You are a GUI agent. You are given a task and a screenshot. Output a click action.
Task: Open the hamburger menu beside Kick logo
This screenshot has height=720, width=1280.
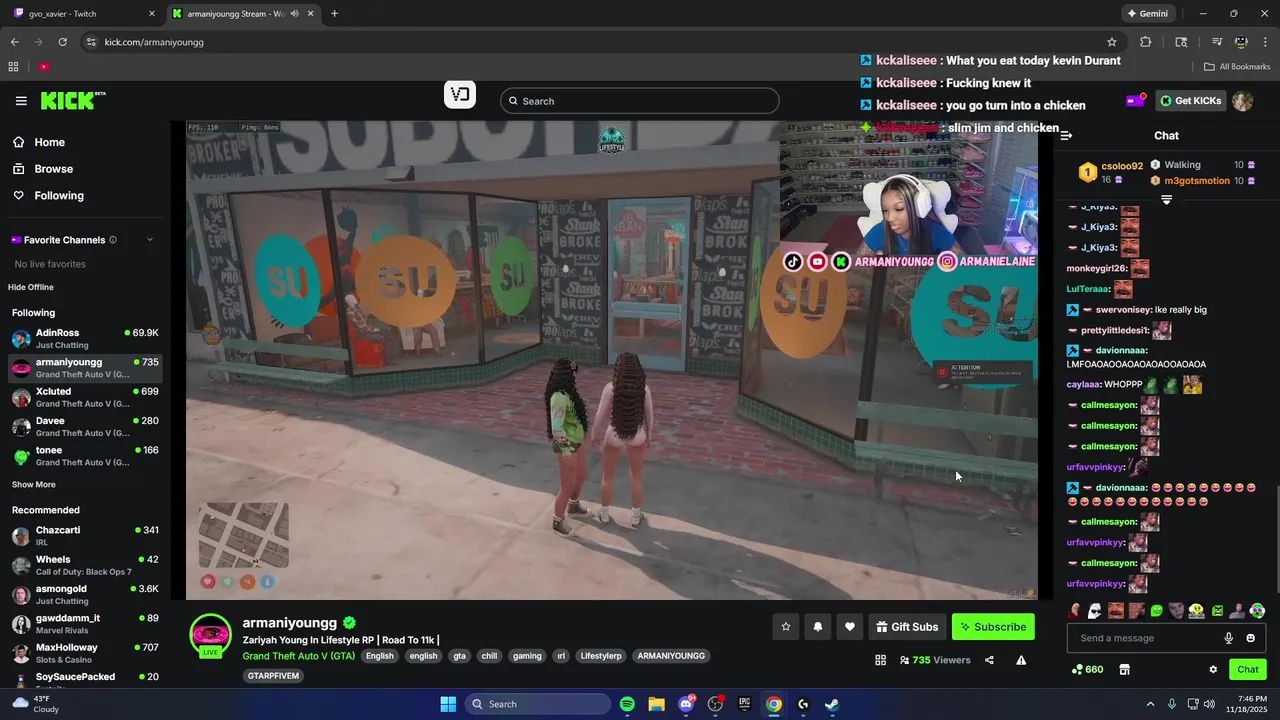21,101
